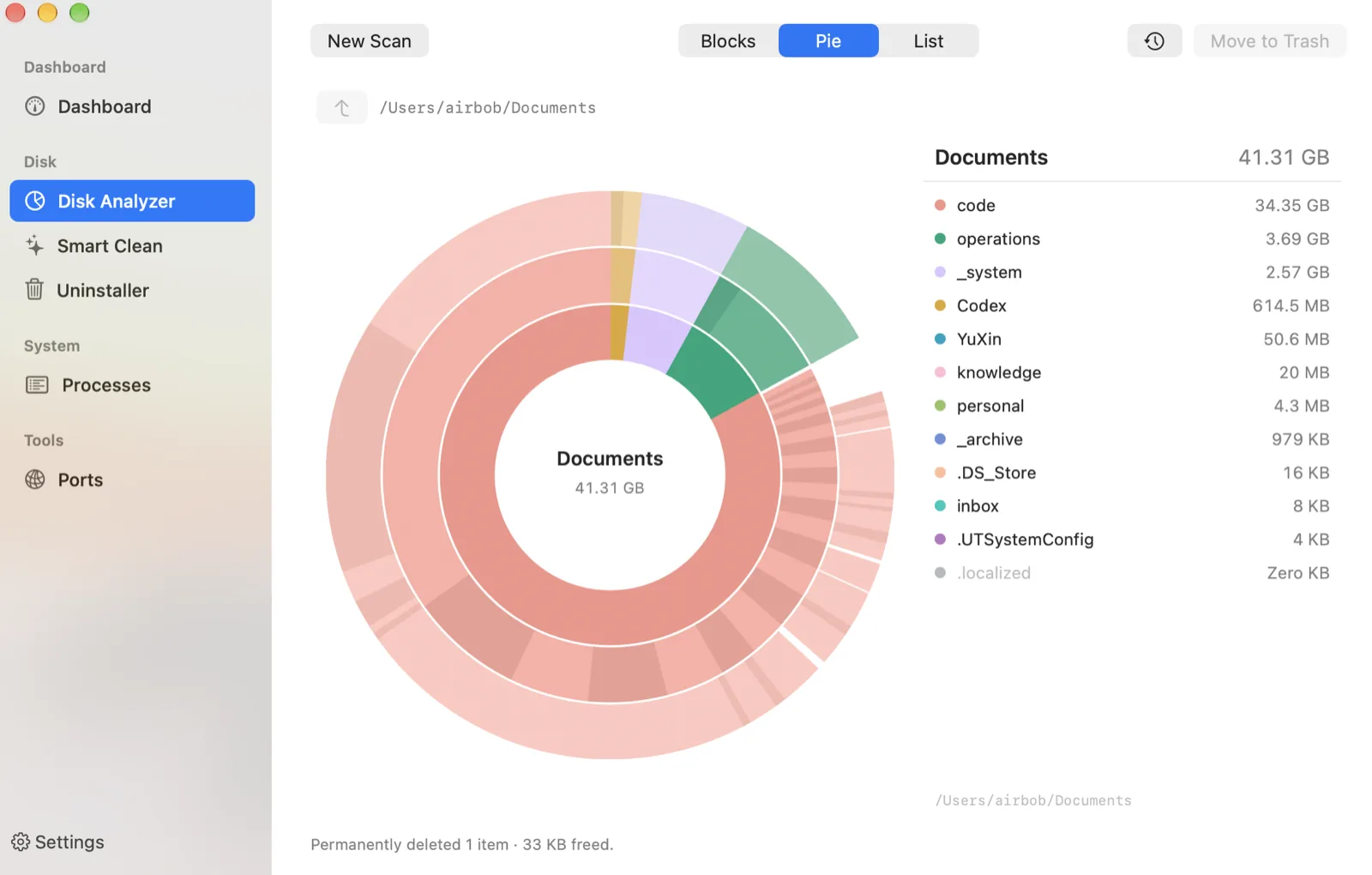
Task: Select the code folder row
Action: [x=1132, y=205]
